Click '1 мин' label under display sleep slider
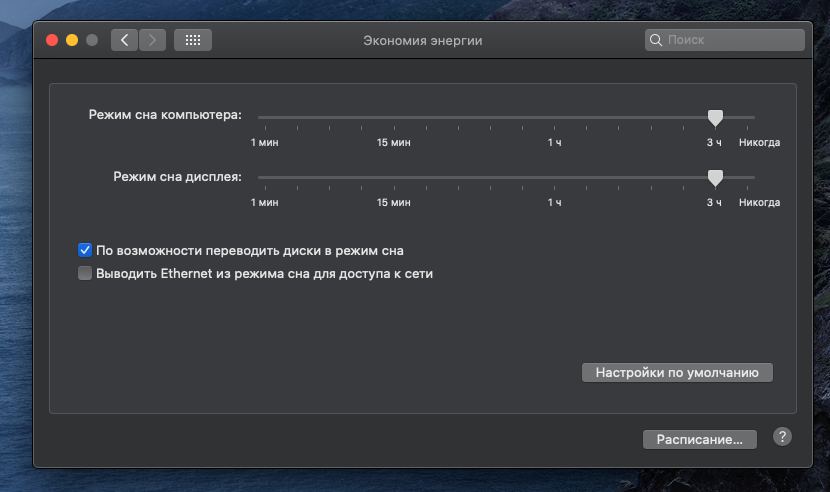Image resolution: width=830 pixels, height=492 pixels. [x=265, y=202]
